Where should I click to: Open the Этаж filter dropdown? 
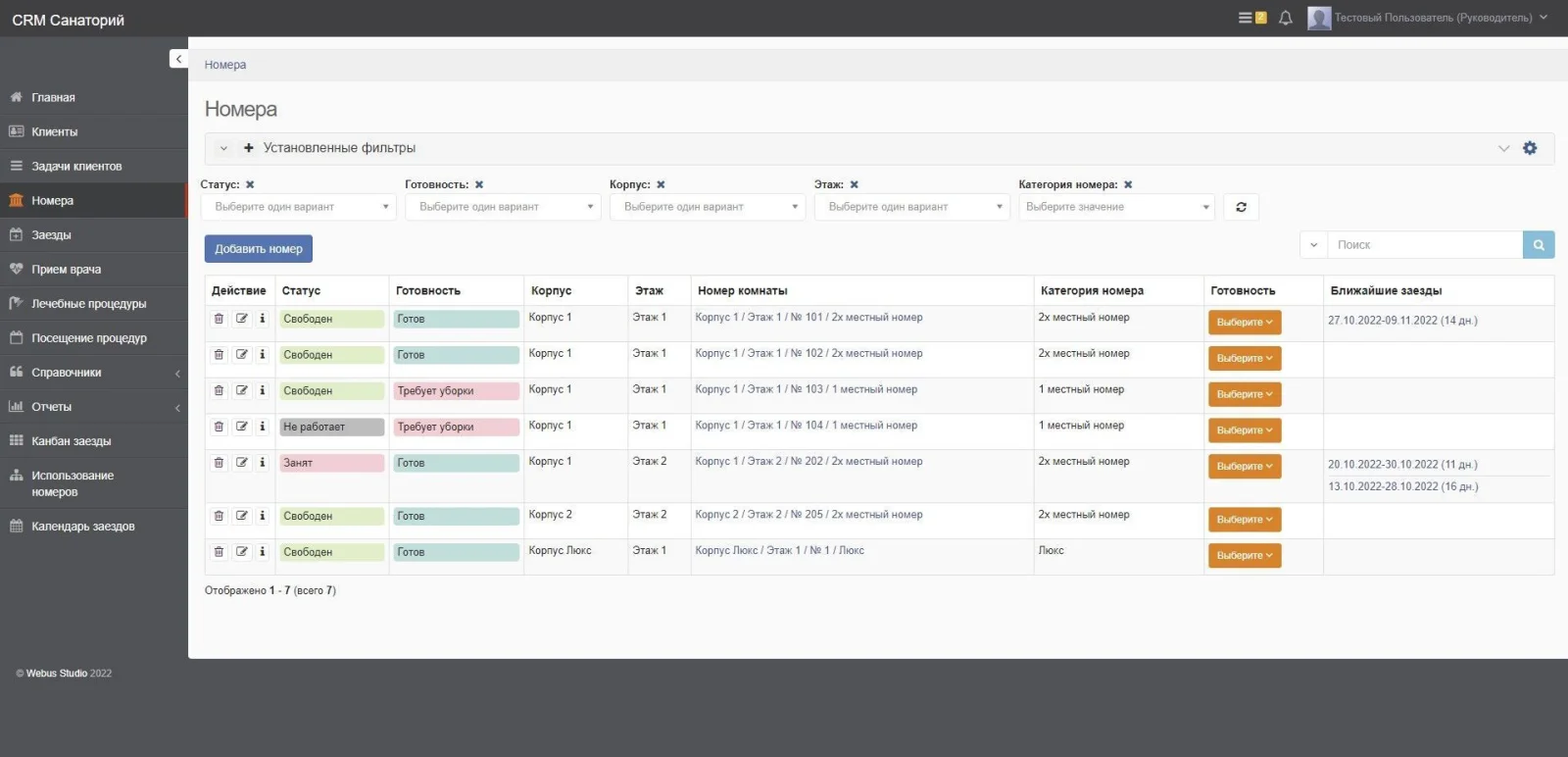pos(911,207)
